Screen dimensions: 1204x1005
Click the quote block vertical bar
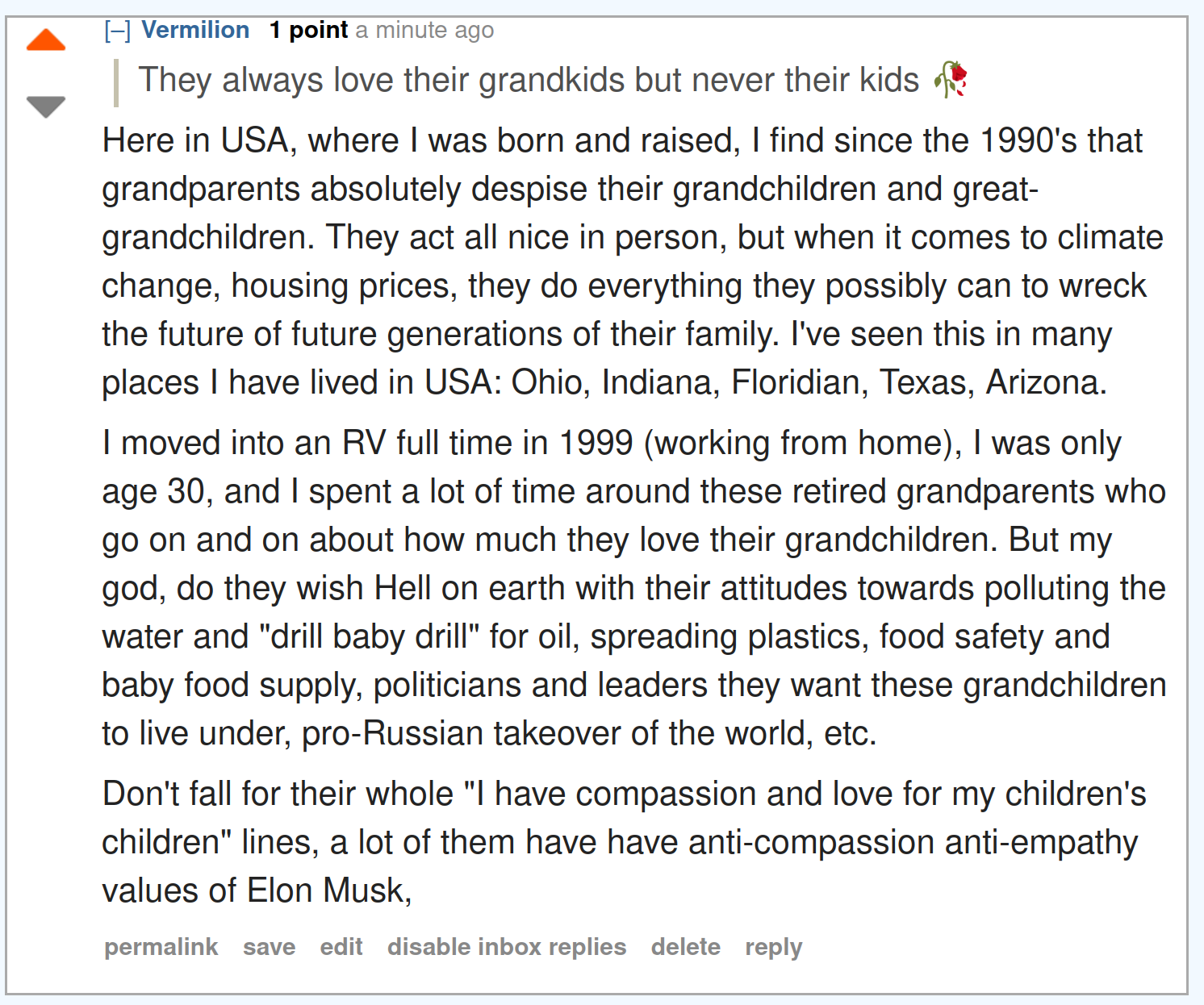(x=116, y=83)
